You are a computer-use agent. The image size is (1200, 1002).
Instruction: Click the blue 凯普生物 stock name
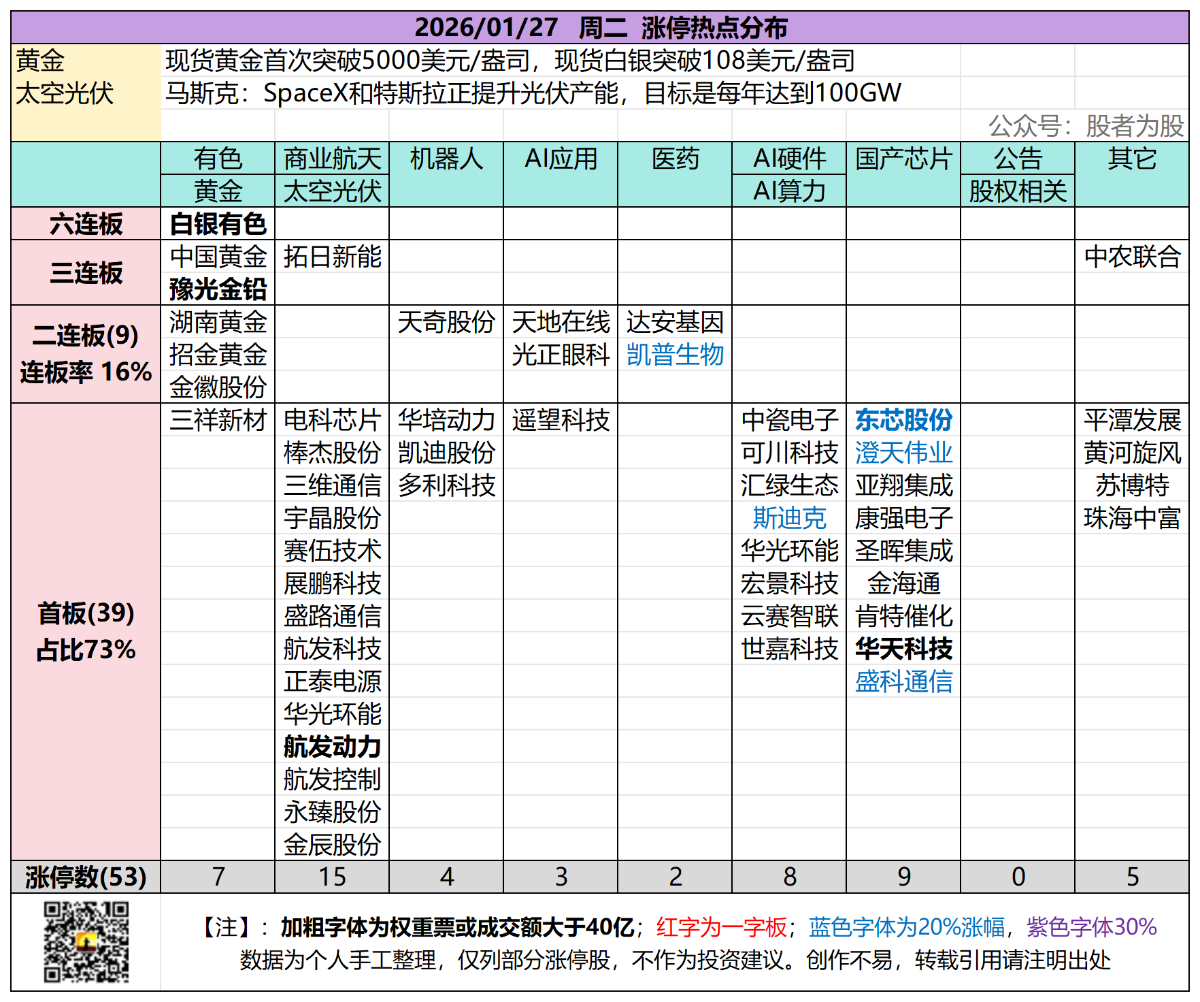pyautogui.click(x=675, y=355)
